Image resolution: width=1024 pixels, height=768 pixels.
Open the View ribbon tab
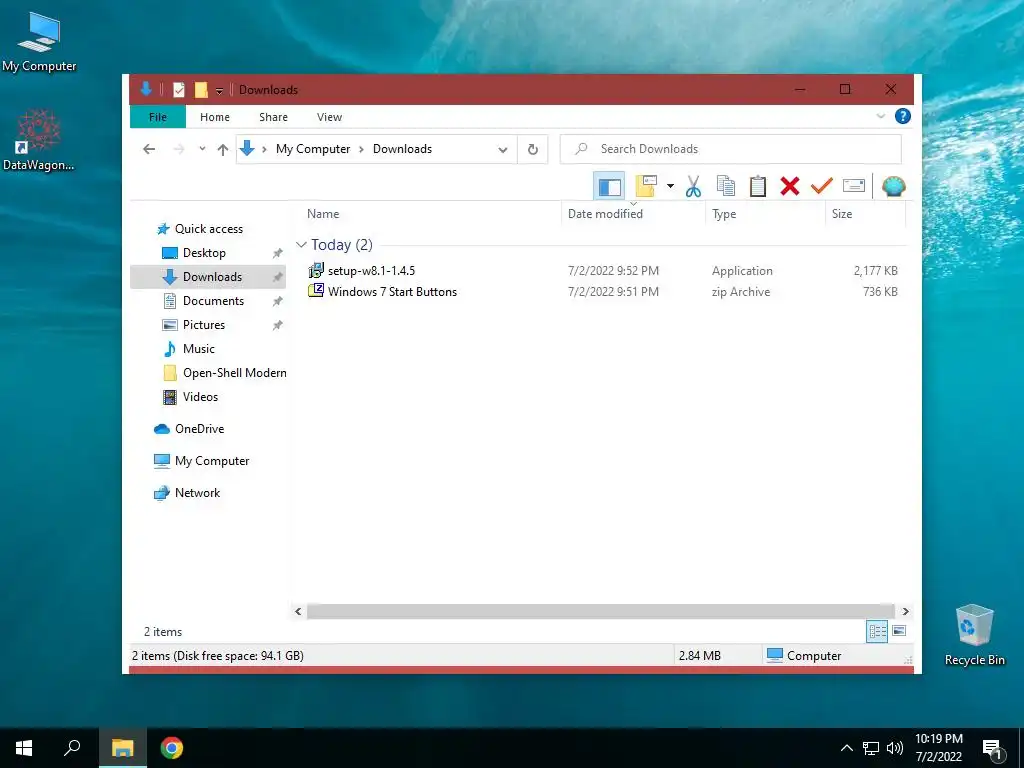click(329, 117)
